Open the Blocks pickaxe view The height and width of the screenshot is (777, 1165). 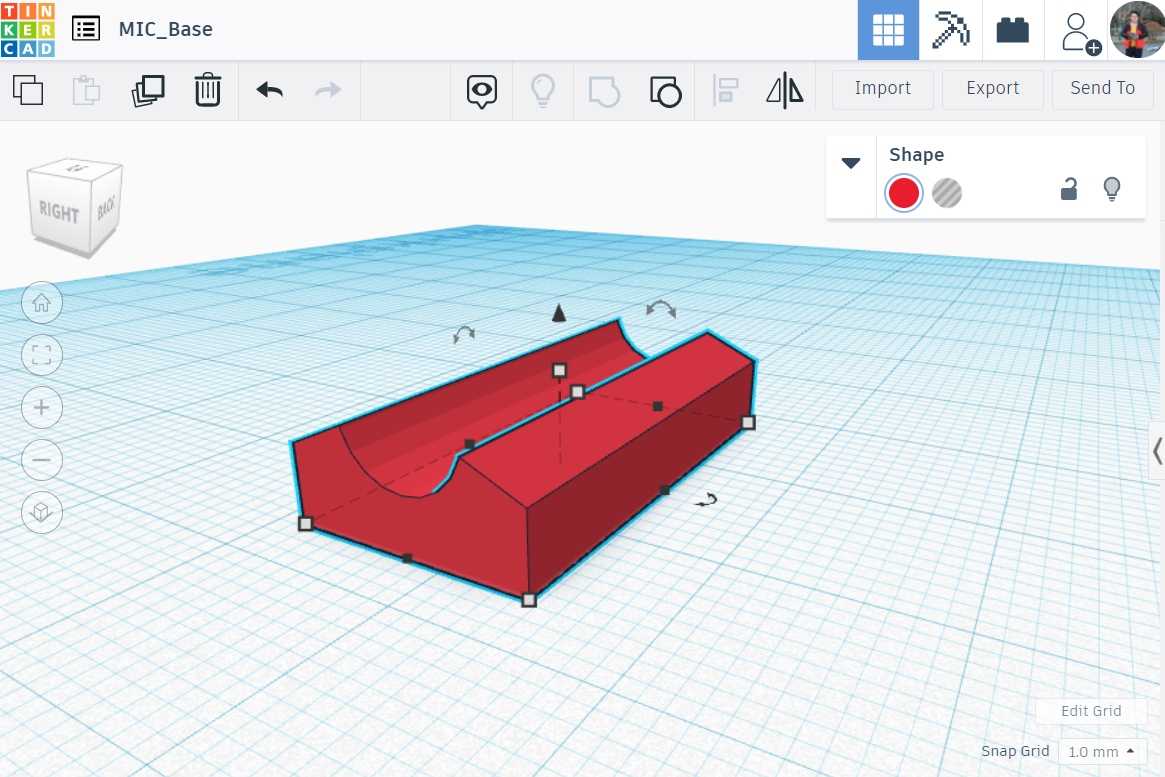tap(950, 30)
